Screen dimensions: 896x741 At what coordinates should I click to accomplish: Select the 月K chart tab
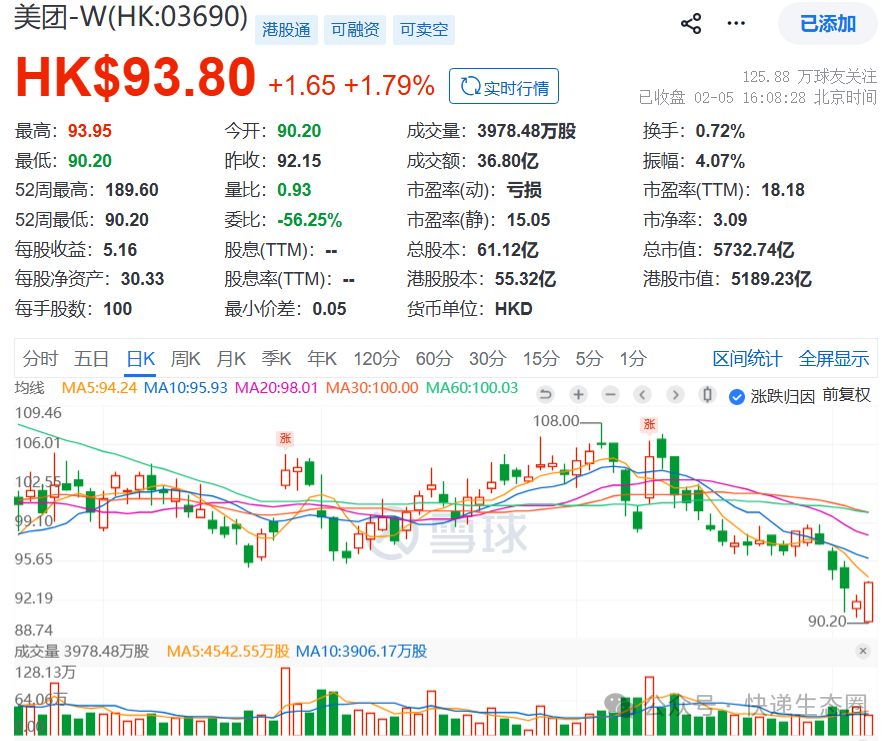click(231, 359)
